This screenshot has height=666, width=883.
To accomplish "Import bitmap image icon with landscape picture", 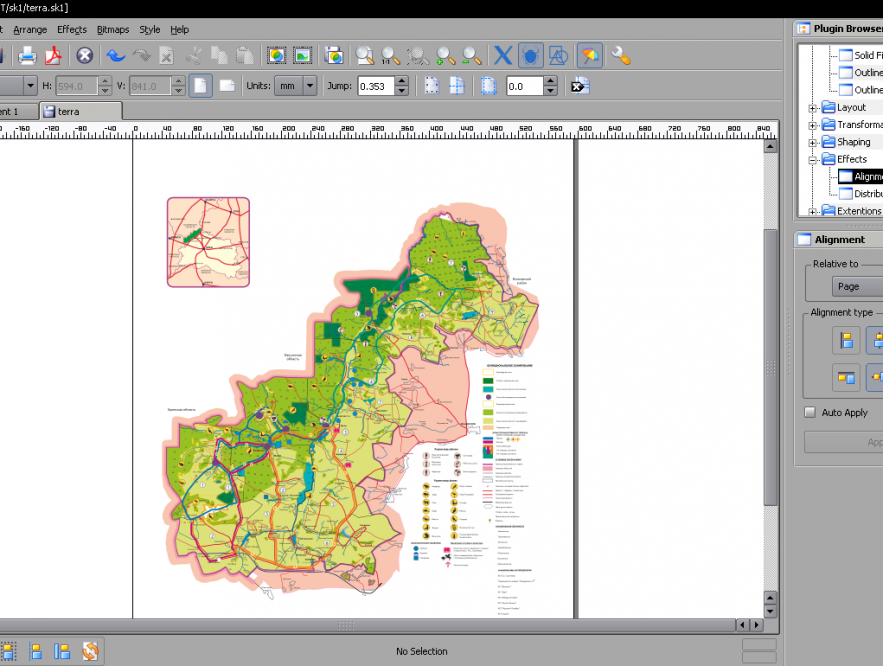I will tap(302, 56).
